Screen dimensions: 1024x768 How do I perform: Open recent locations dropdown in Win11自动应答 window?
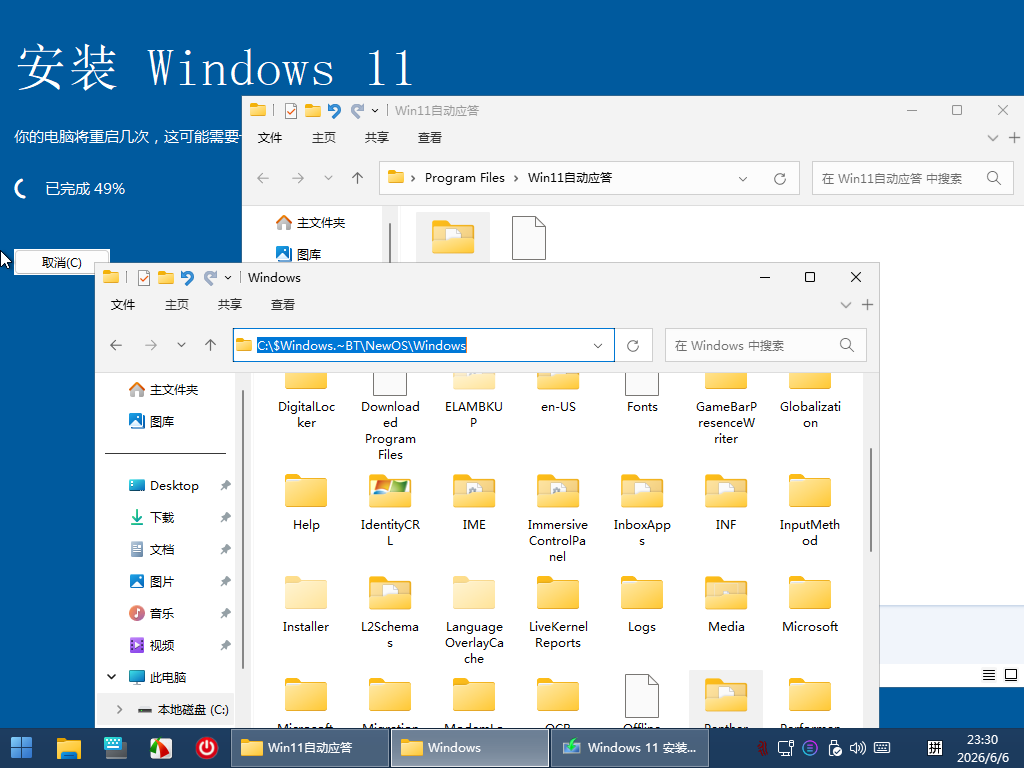(328, 178)
